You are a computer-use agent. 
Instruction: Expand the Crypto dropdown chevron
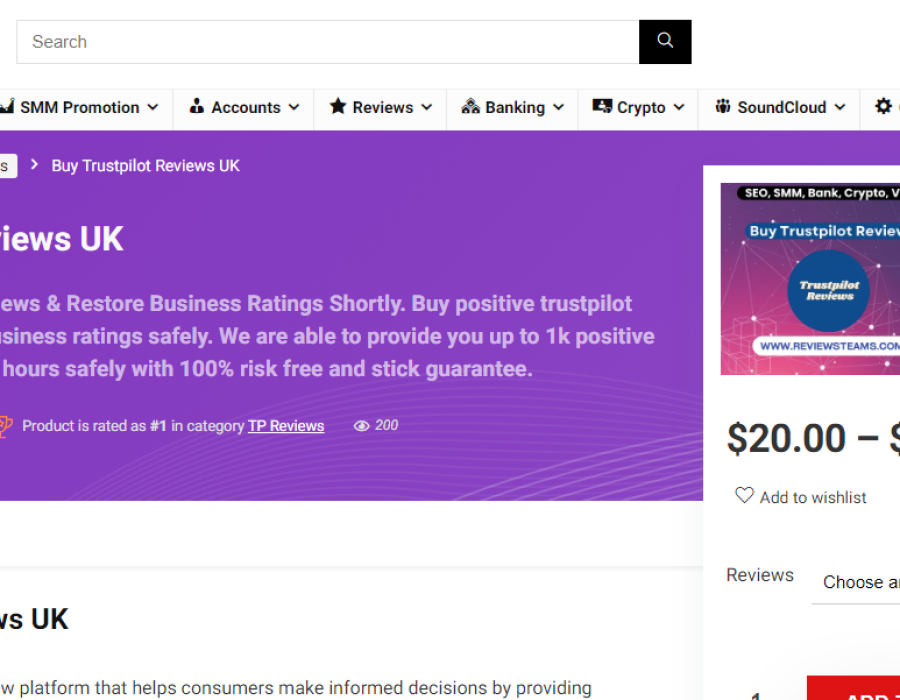[x=679, y=108]
